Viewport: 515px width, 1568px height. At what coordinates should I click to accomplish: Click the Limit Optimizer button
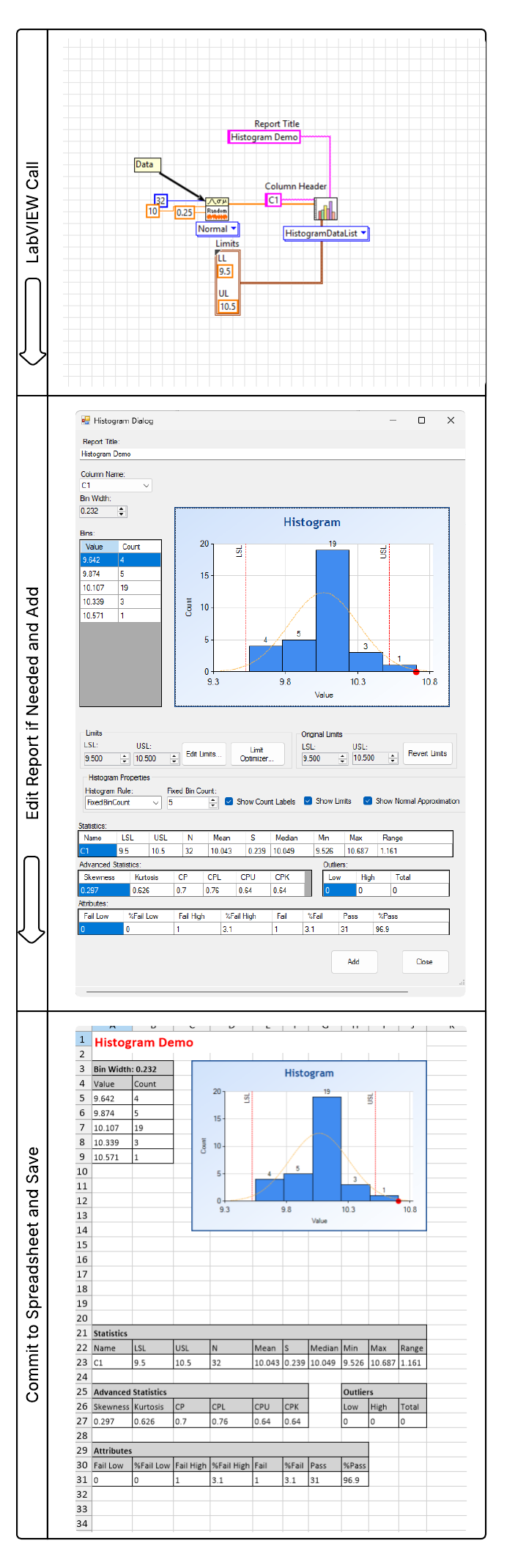coord(256,754)
